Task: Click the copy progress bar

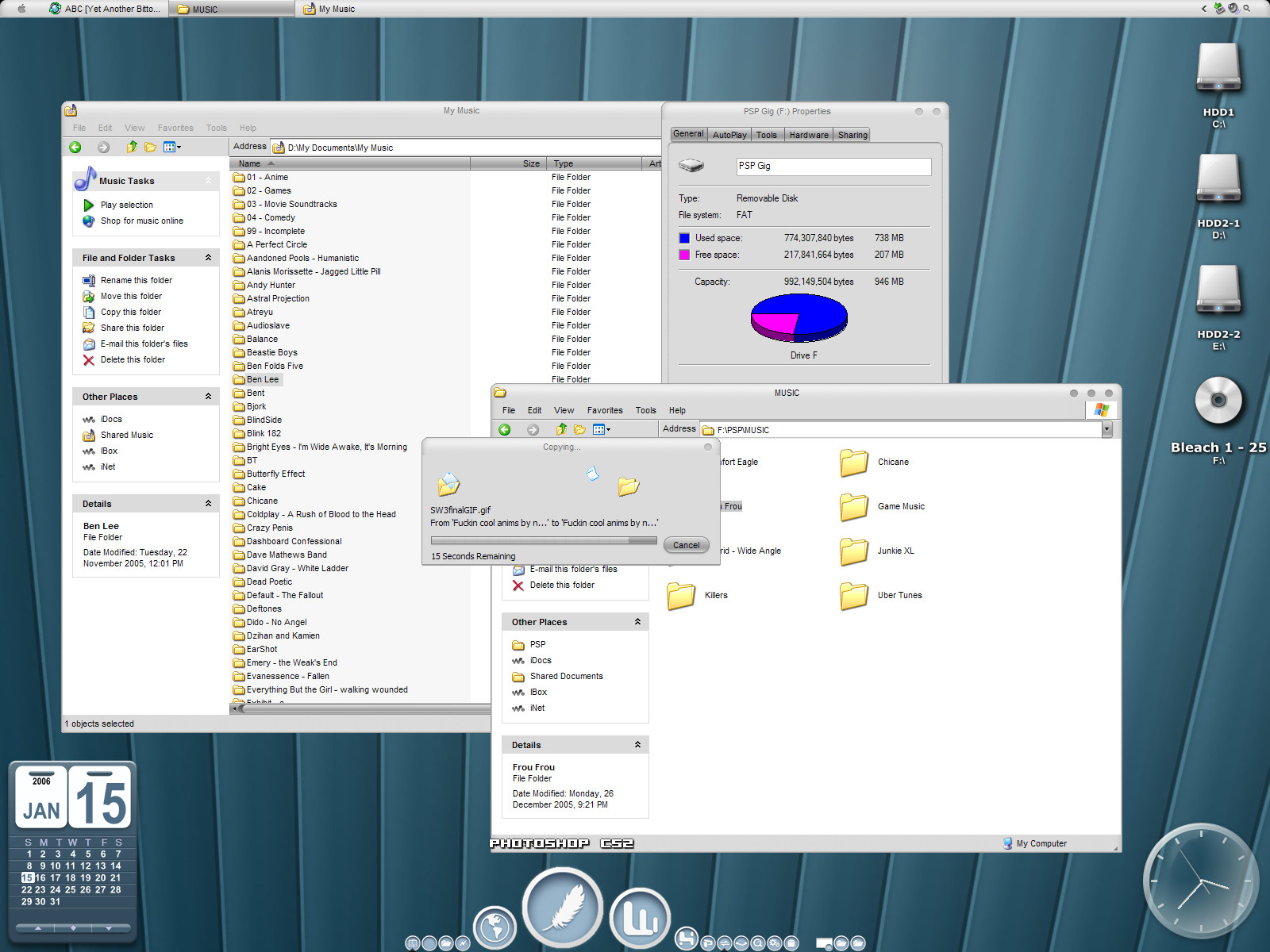Action: (544, 540)
